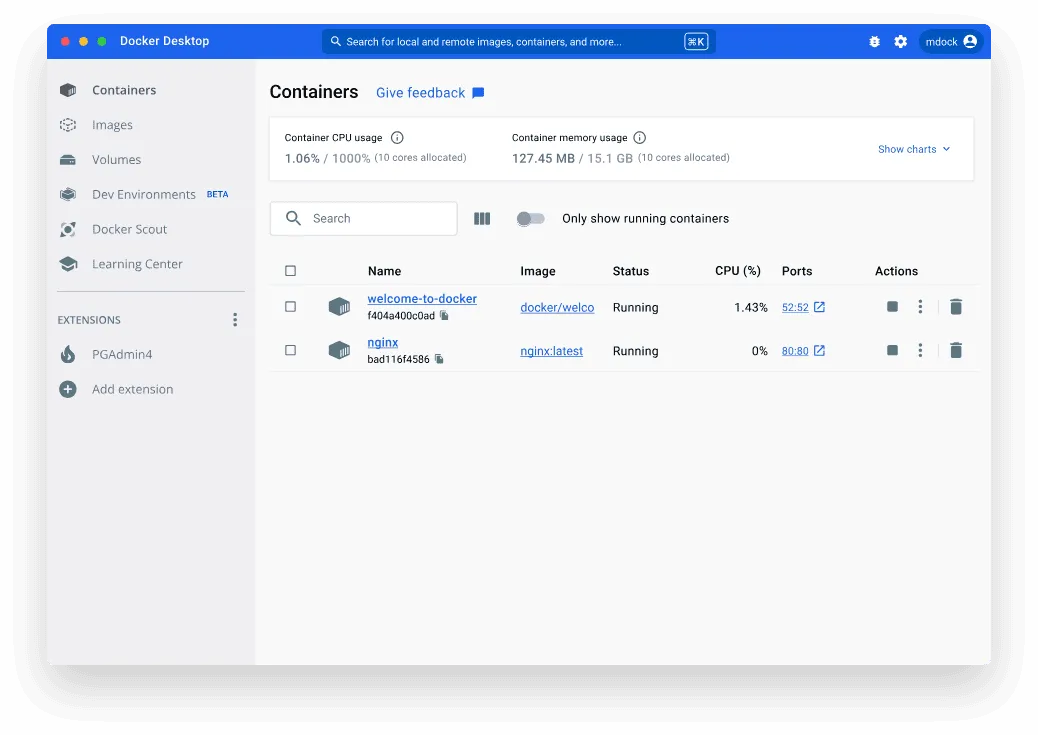Open the nginx container actions menu
Viewport: 1038px width, 735px height.
[x=920, y=350]
